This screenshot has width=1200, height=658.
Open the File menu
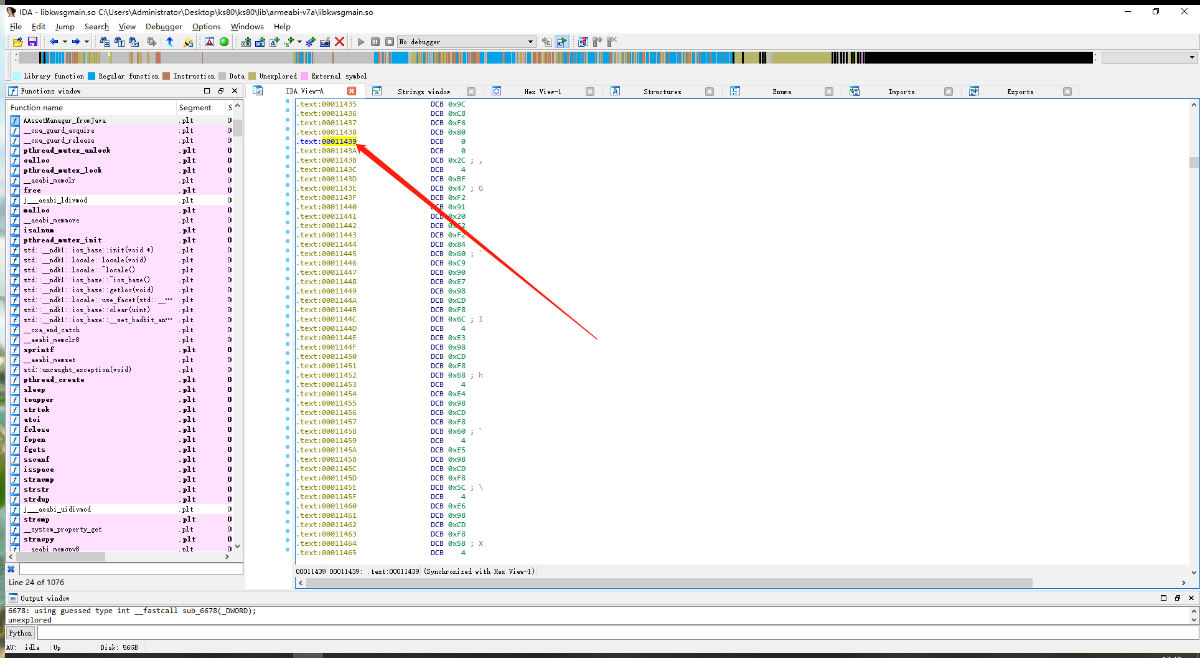tap(16, 27)
